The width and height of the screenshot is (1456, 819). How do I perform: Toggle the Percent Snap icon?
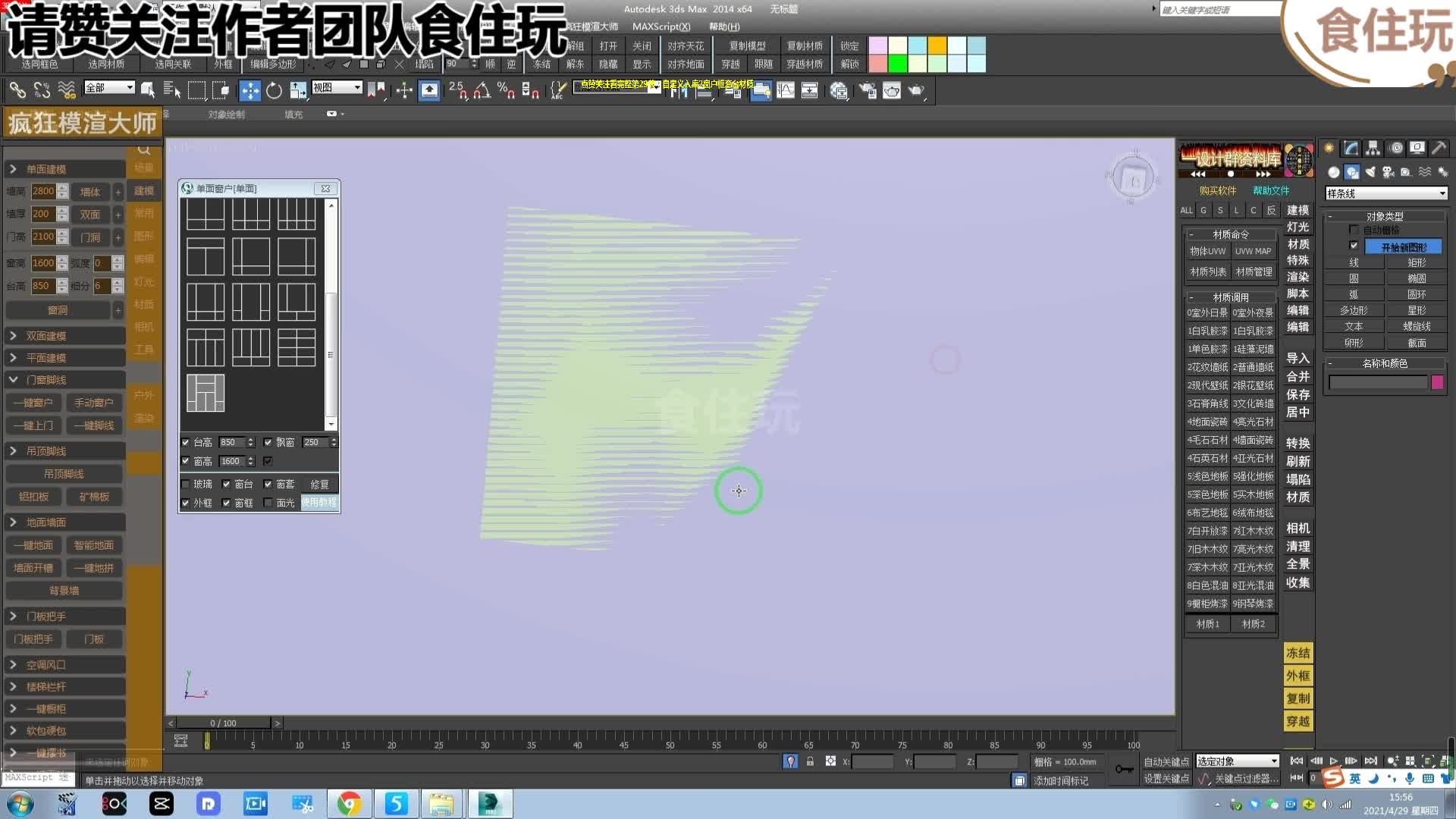[x=506, y=90]
